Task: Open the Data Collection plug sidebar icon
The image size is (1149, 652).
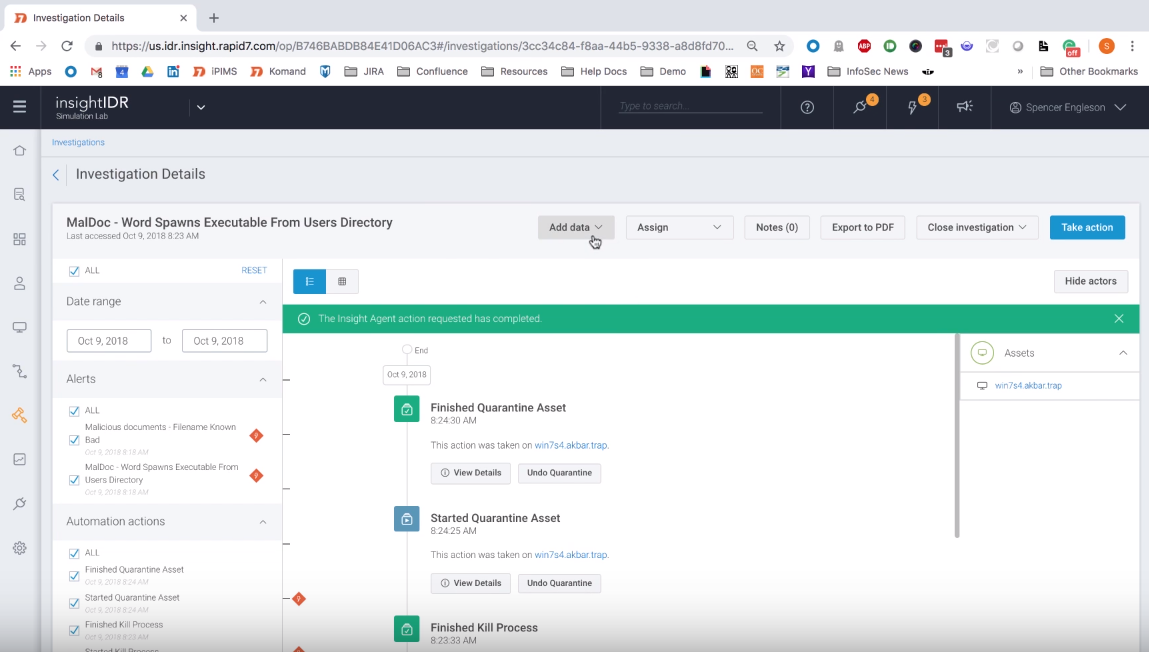Action: coord(20,503)
